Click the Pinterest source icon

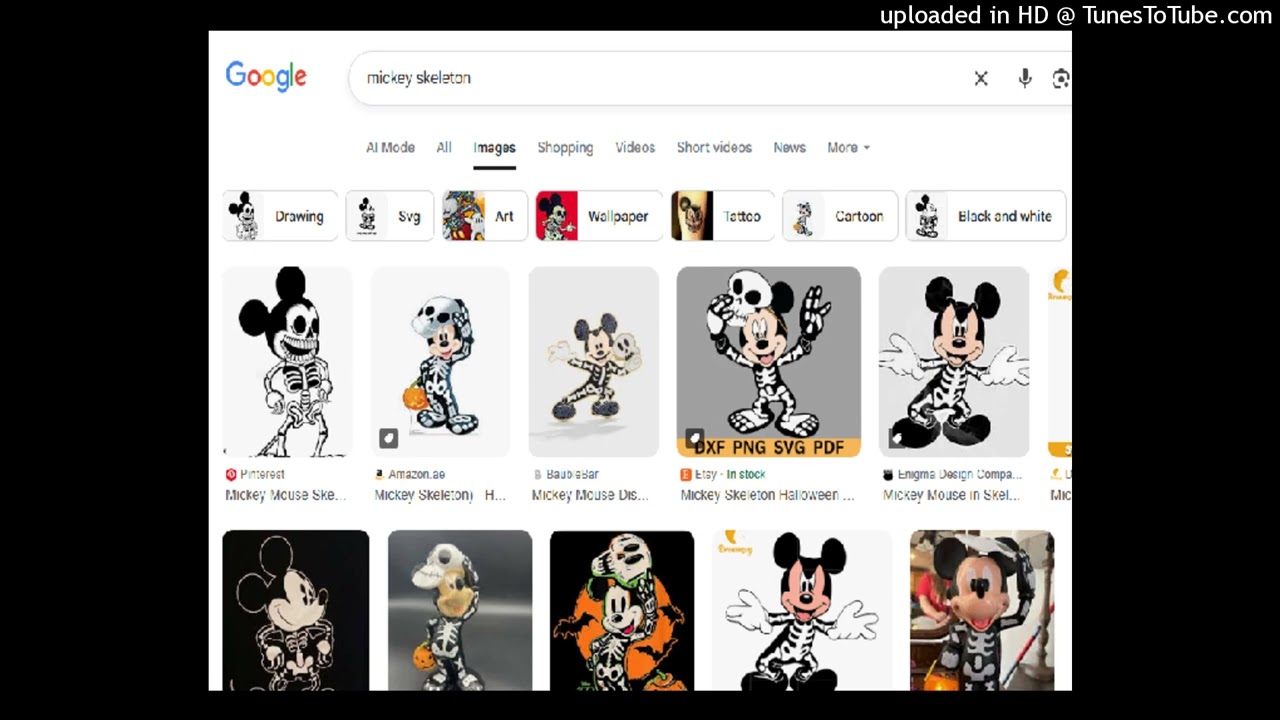pyautogui.click(x=231, y=474)
